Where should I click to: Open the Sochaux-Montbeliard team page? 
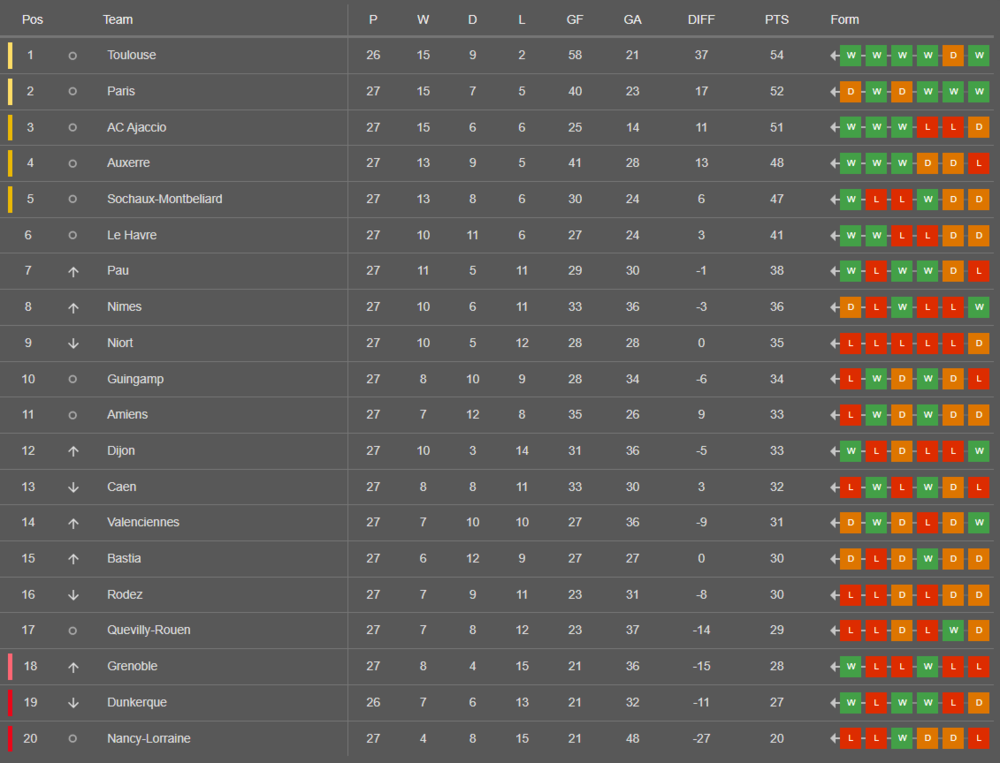[x=165, y=199]
